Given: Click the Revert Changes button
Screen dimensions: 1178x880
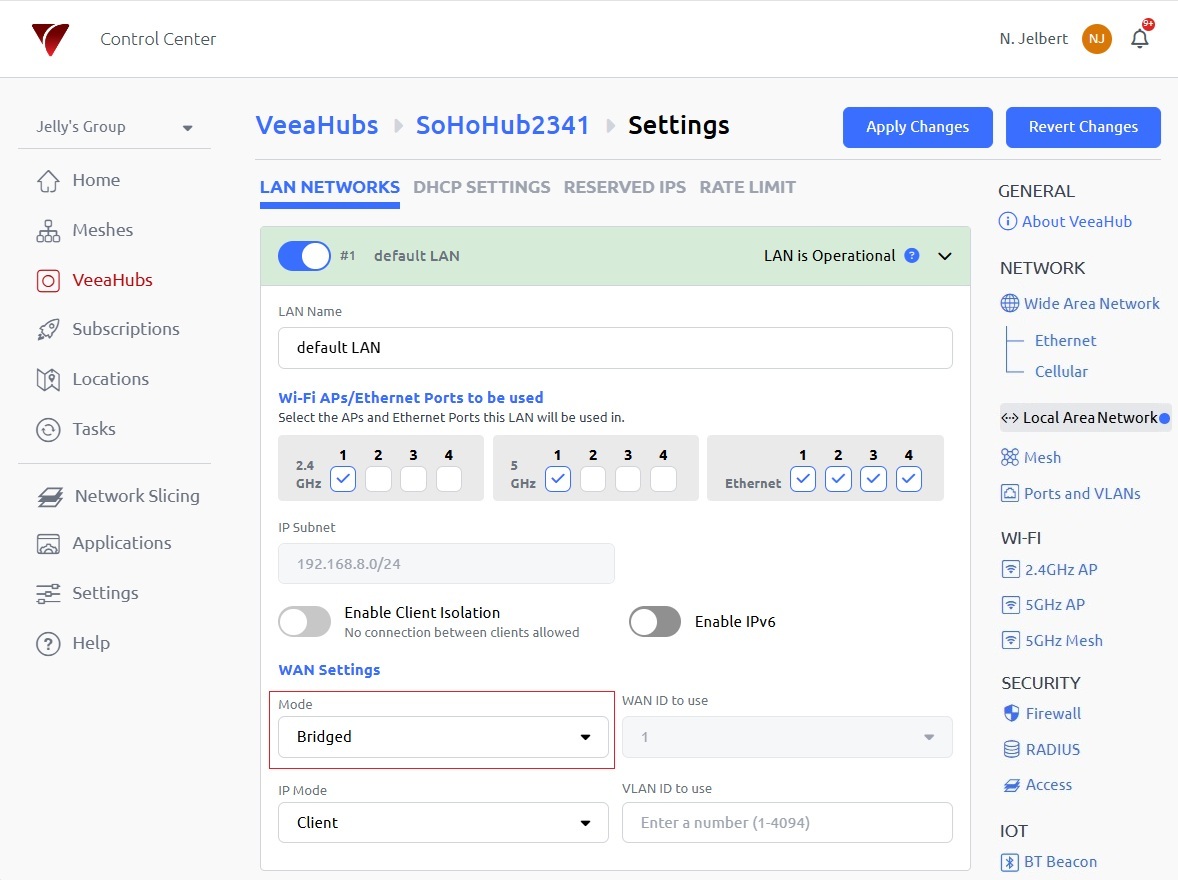Looking at the screenshot, I should (x=1083, y=127).
